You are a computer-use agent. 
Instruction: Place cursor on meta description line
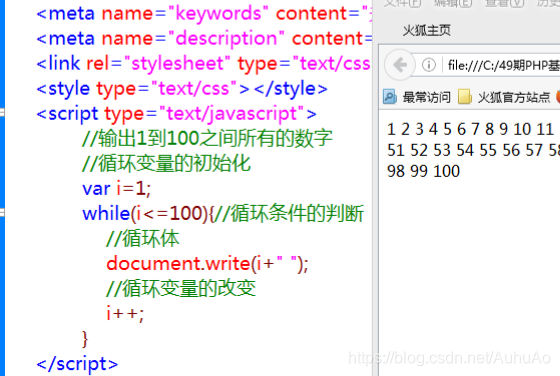click(204, 39)
